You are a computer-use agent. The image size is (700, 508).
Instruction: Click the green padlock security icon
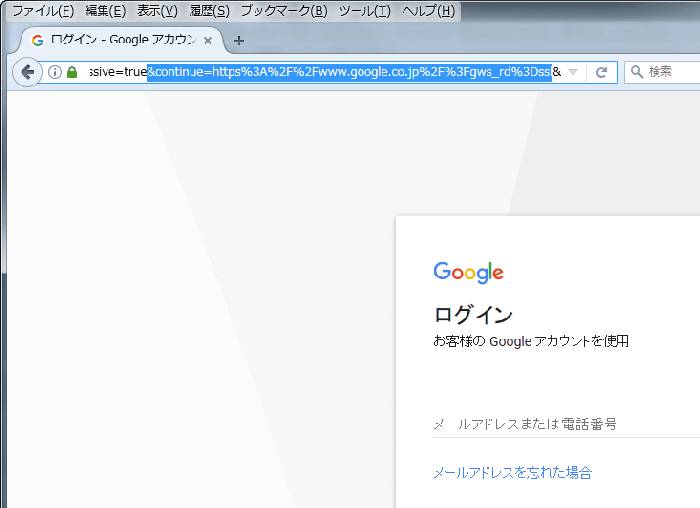point(72,72)
